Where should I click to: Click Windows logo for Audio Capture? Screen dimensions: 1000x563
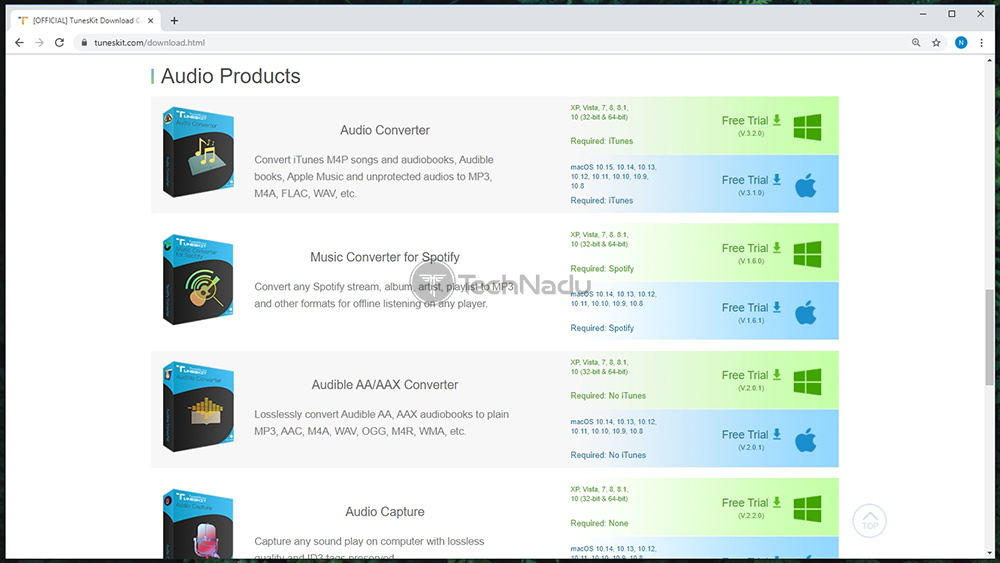click(x=807, y=509)
